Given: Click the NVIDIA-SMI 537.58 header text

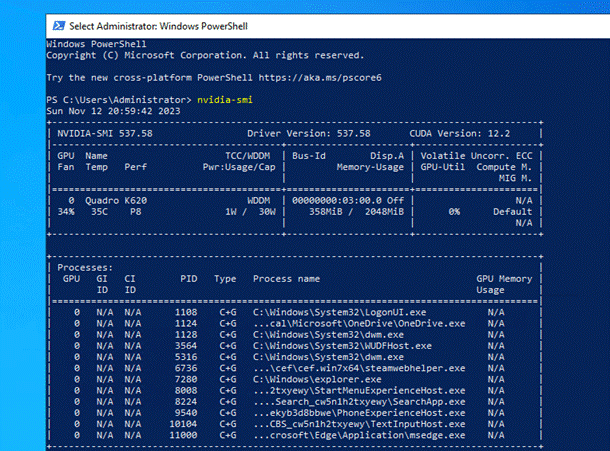Looking at the screenshot, I should 105,132.
